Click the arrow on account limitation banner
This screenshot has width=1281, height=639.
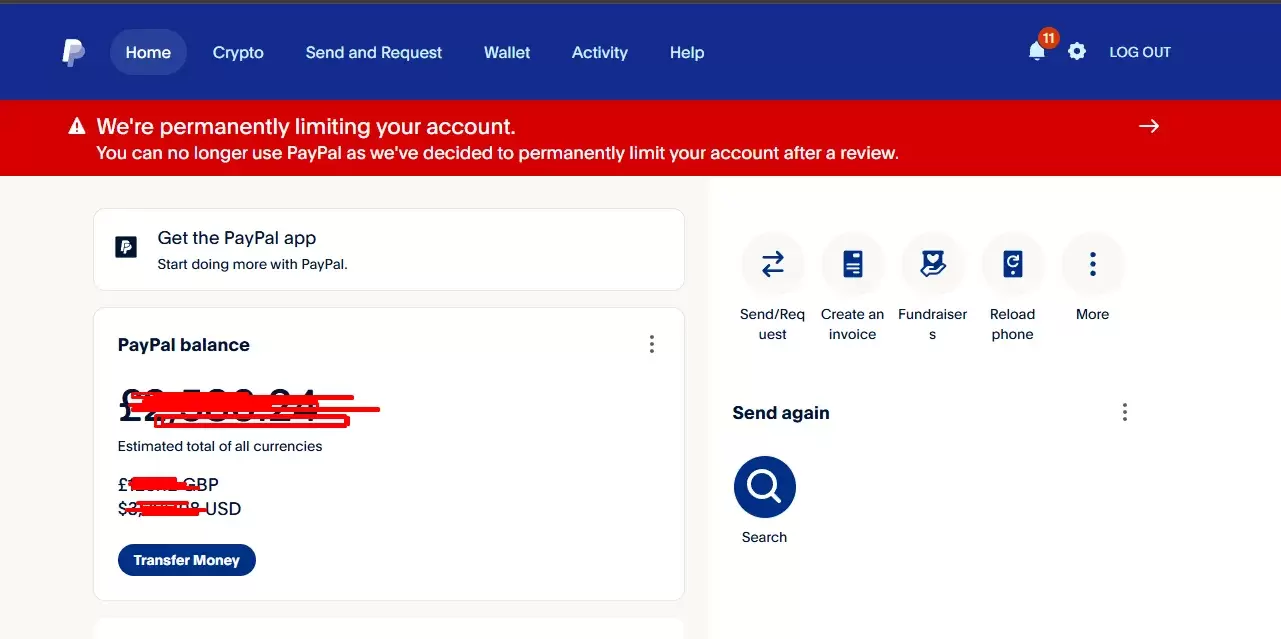[x=1149, y=126]
